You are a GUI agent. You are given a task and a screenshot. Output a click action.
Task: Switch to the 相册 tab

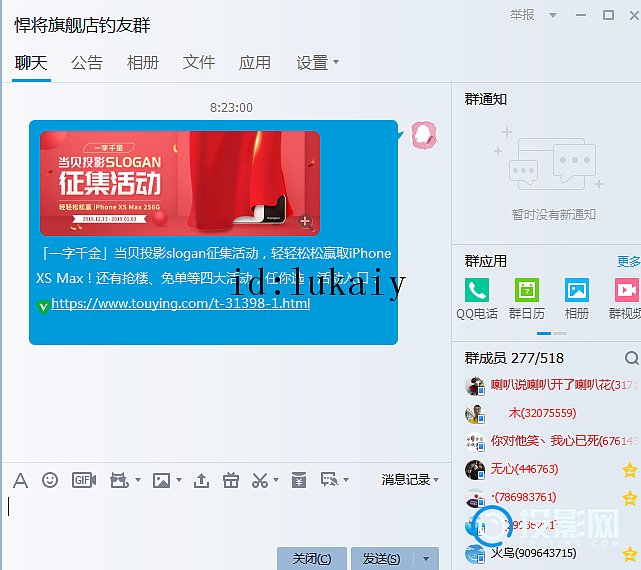tap(143, 63)
